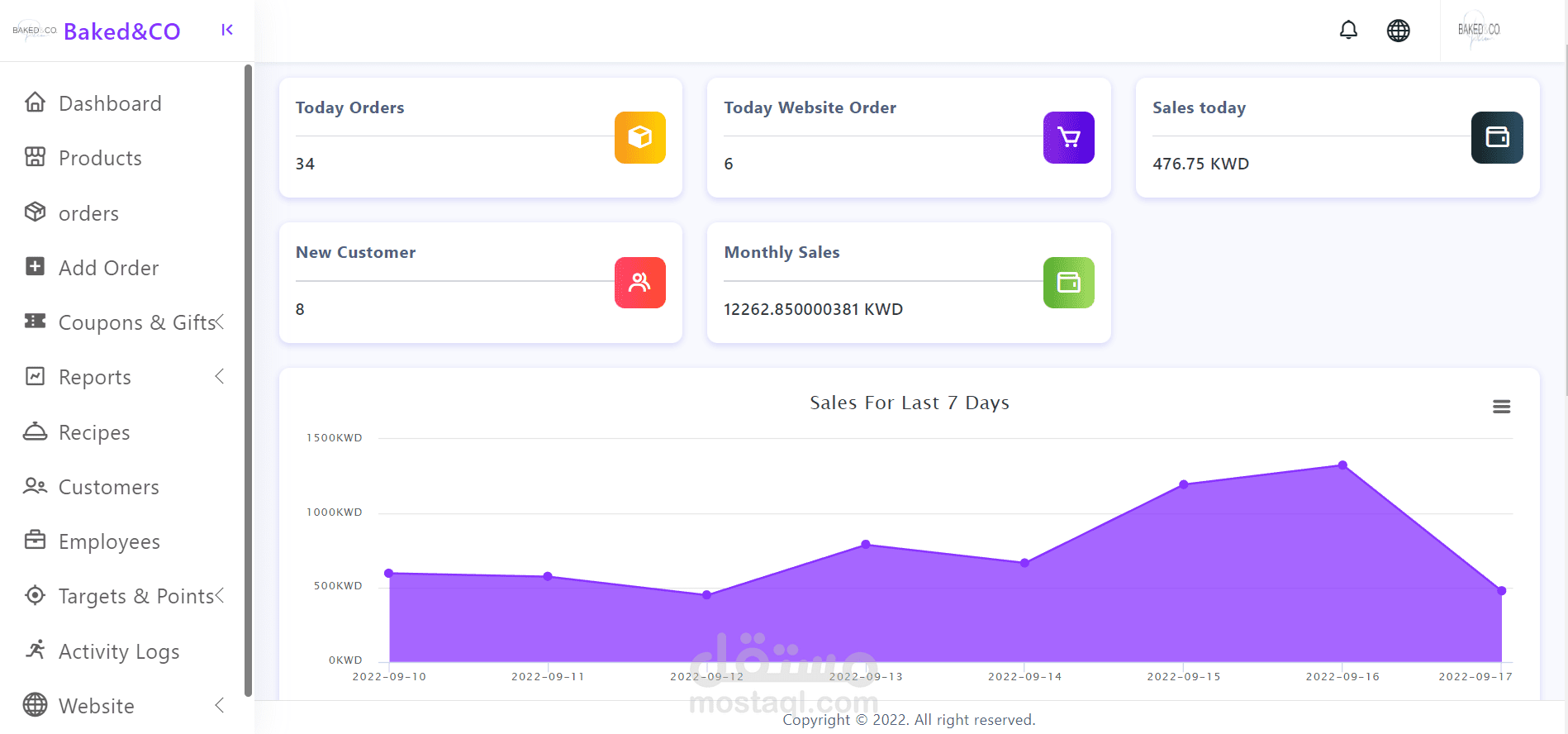Expand the Website submenu chevron
Viewport: 1568px width, 734px height.
pyautogui.click(x=220, y=705)
